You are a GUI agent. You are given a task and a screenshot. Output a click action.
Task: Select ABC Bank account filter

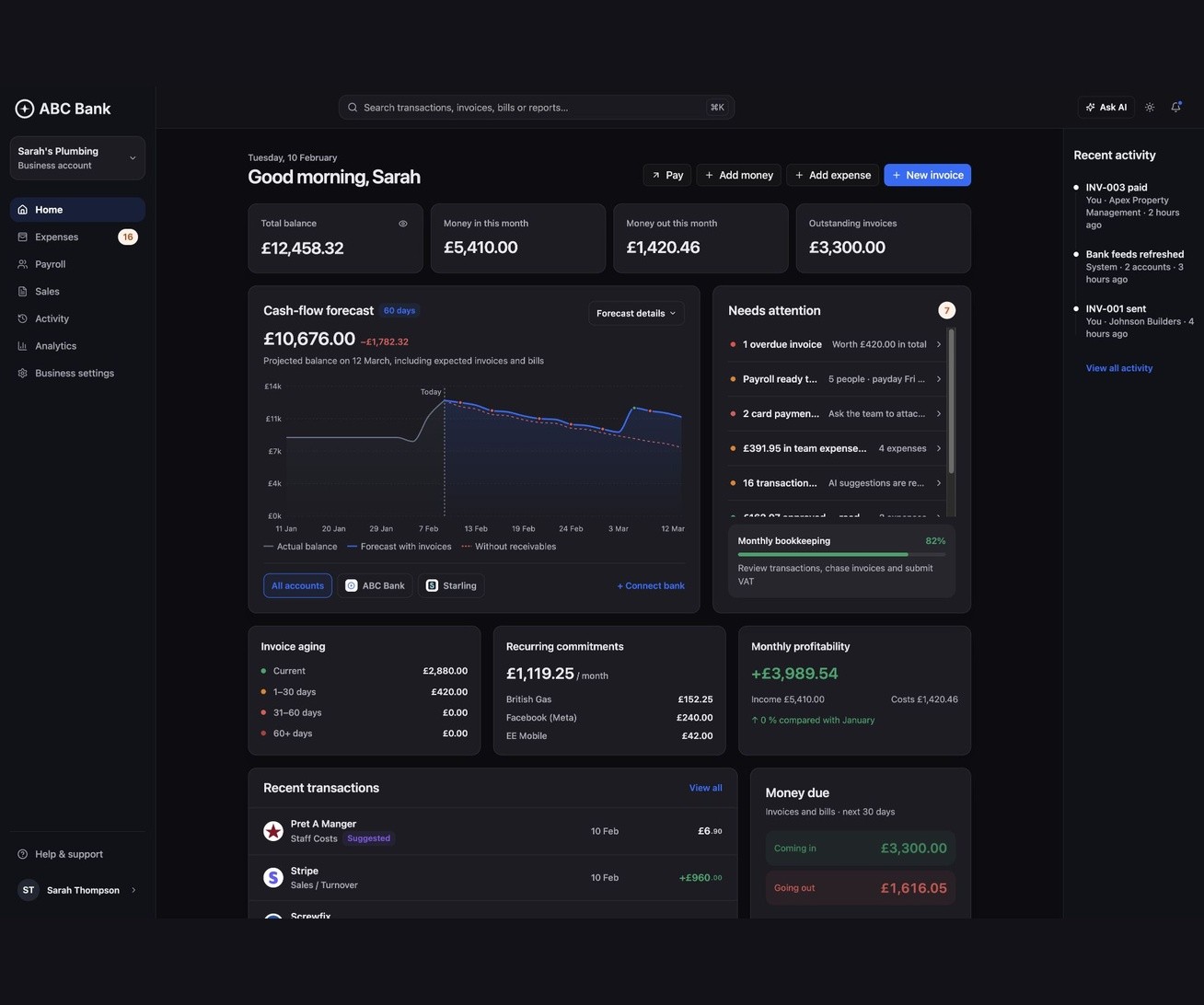[375, 585]
